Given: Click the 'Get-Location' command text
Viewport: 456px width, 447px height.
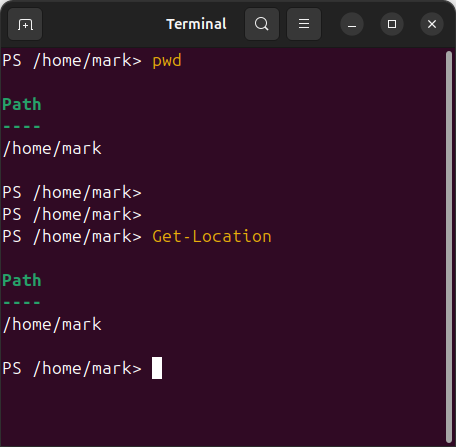Looking at the screenshot, I should pyautogui.click(x=212, y=237).
